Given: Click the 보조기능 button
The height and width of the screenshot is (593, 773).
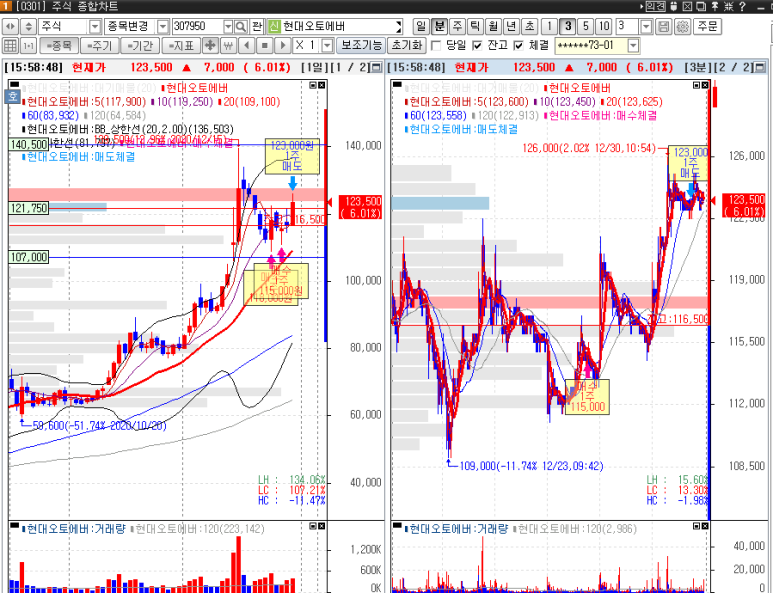Looking at the screenshot, I should coord(361,46).
